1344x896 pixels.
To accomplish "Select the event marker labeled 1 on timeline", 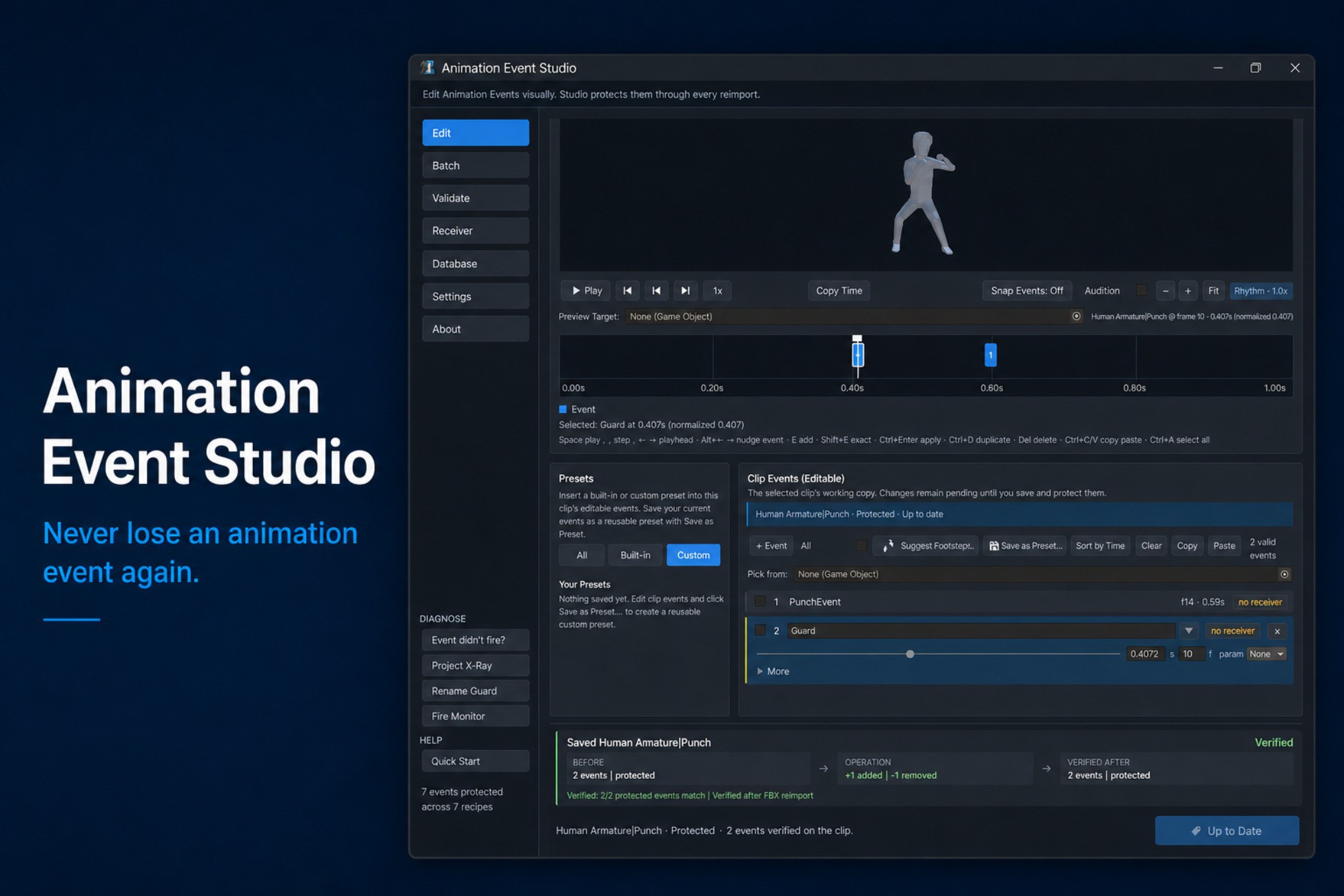I will pos(990,355).
